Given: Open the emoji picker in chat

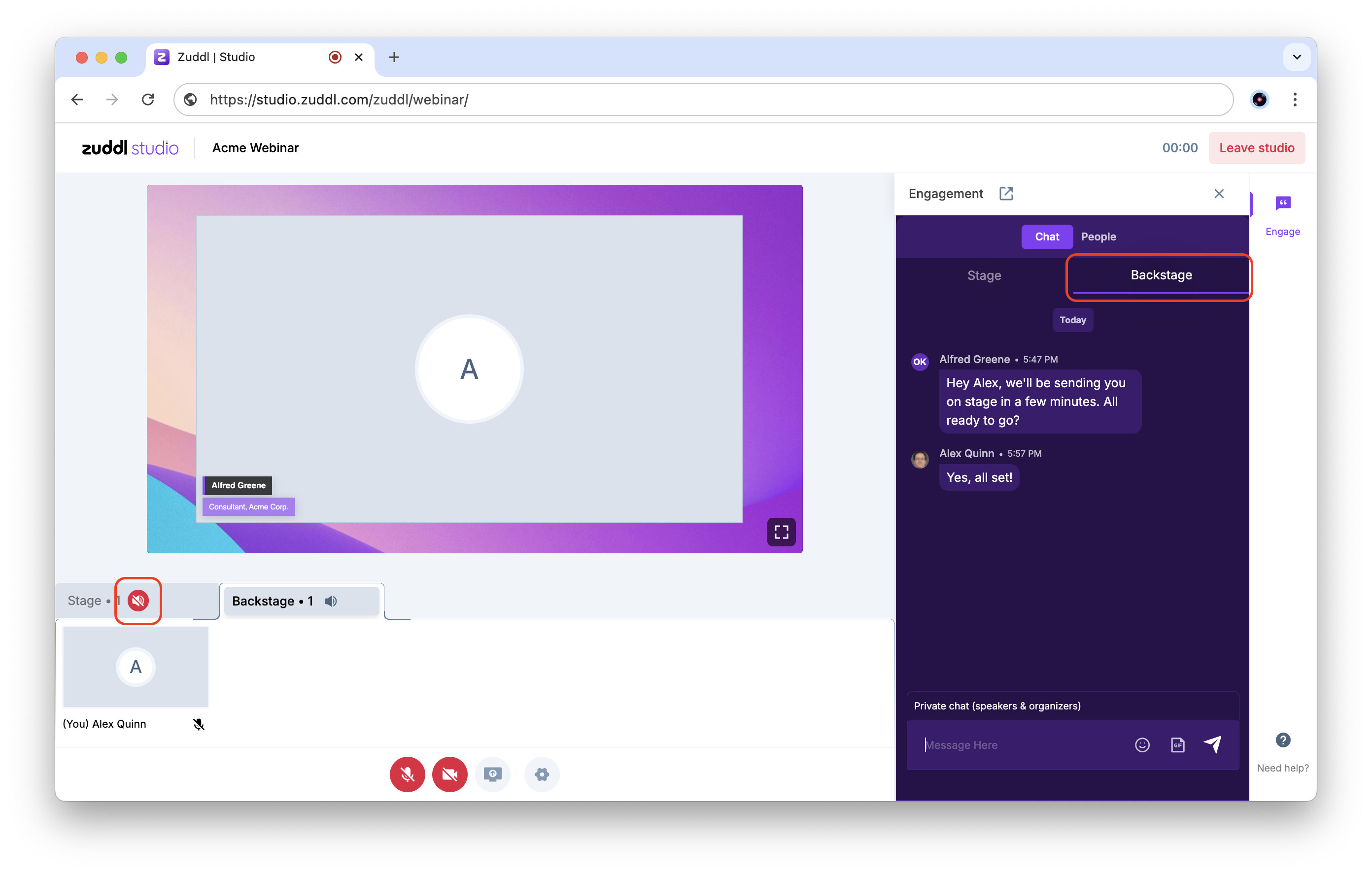Looking at the screenshot, I should pos(1142,744).
